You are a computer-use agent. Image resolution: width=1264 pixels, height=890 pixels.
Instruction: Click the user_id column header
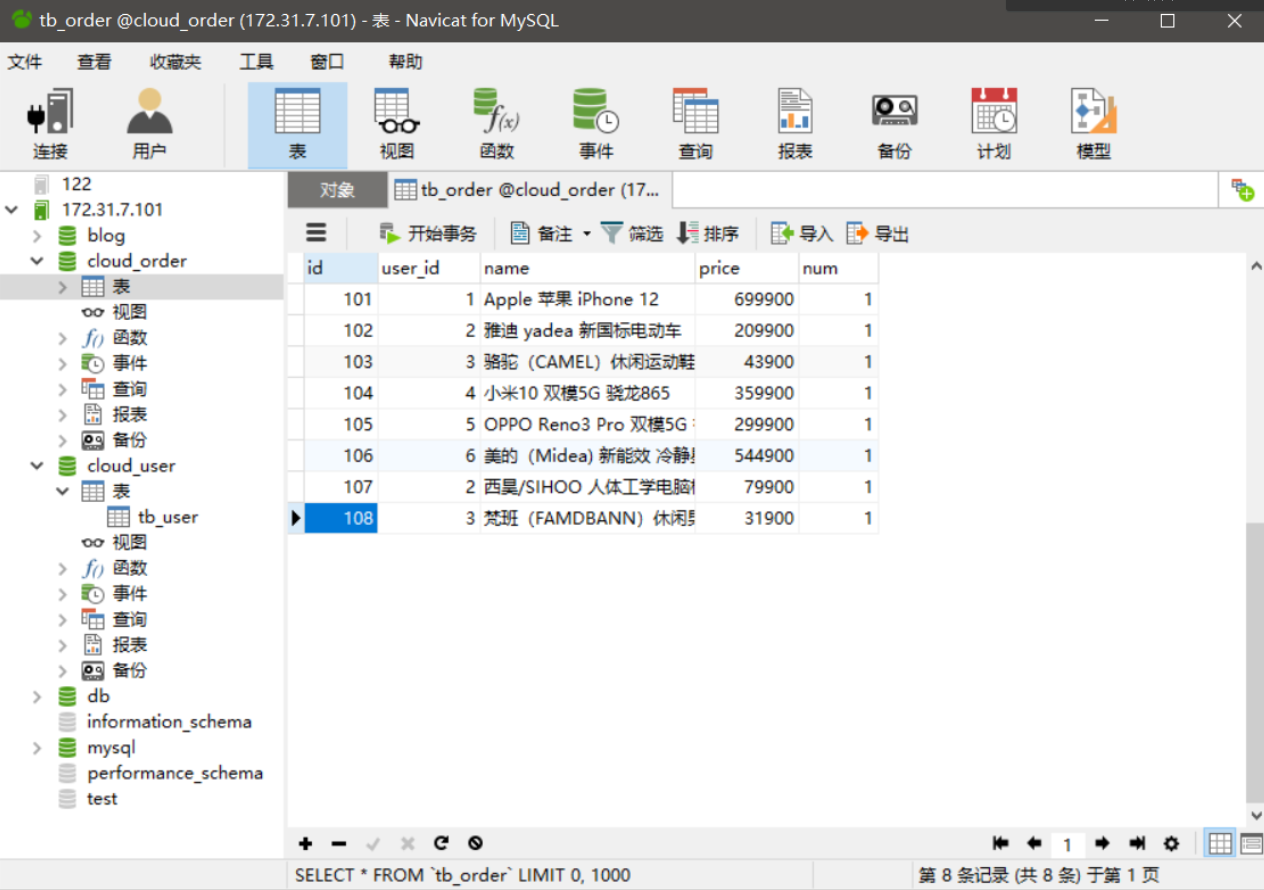(428, 268)
